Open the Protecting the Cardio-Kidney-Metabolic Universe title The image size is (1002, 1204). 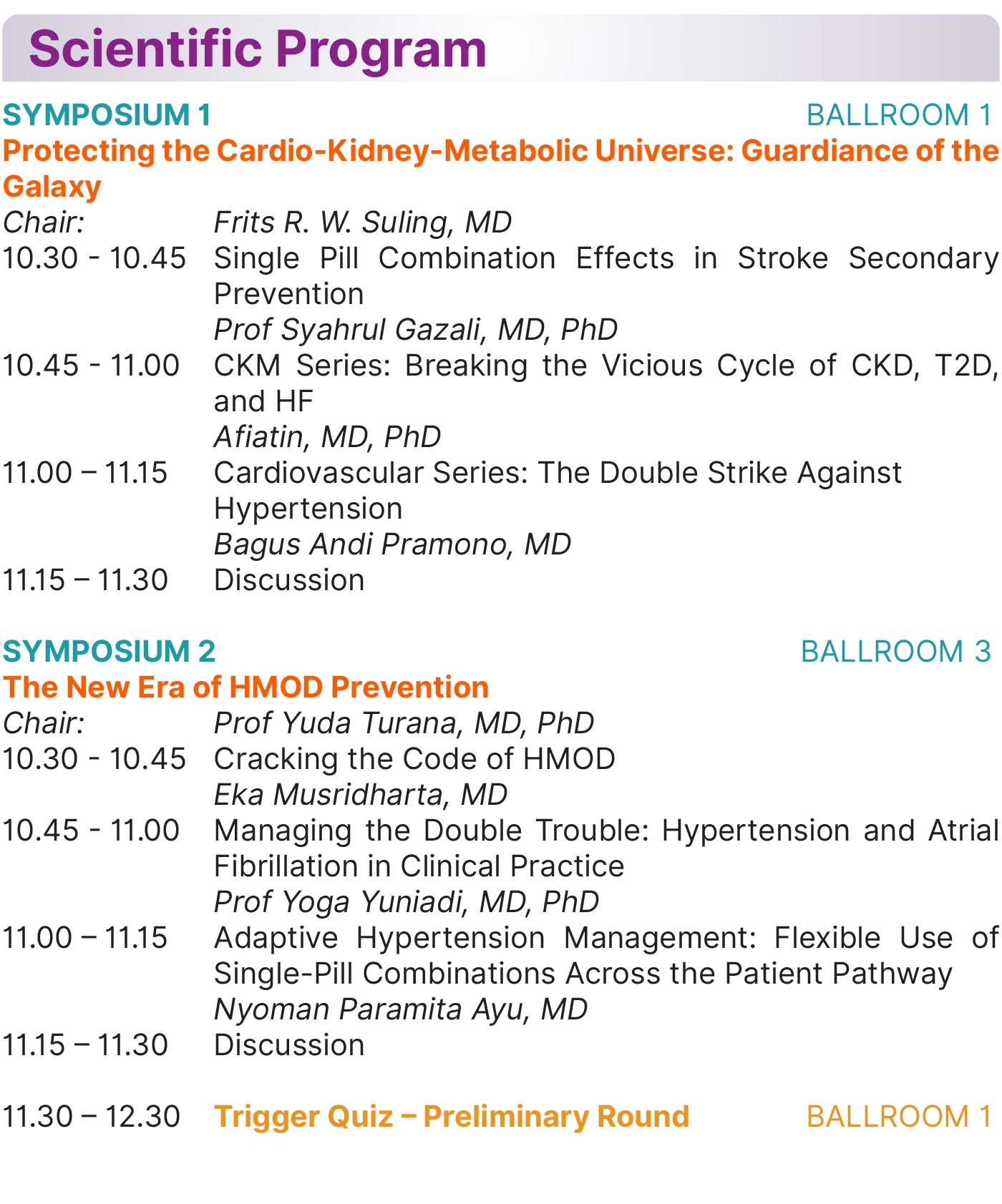tap(500, 152)
